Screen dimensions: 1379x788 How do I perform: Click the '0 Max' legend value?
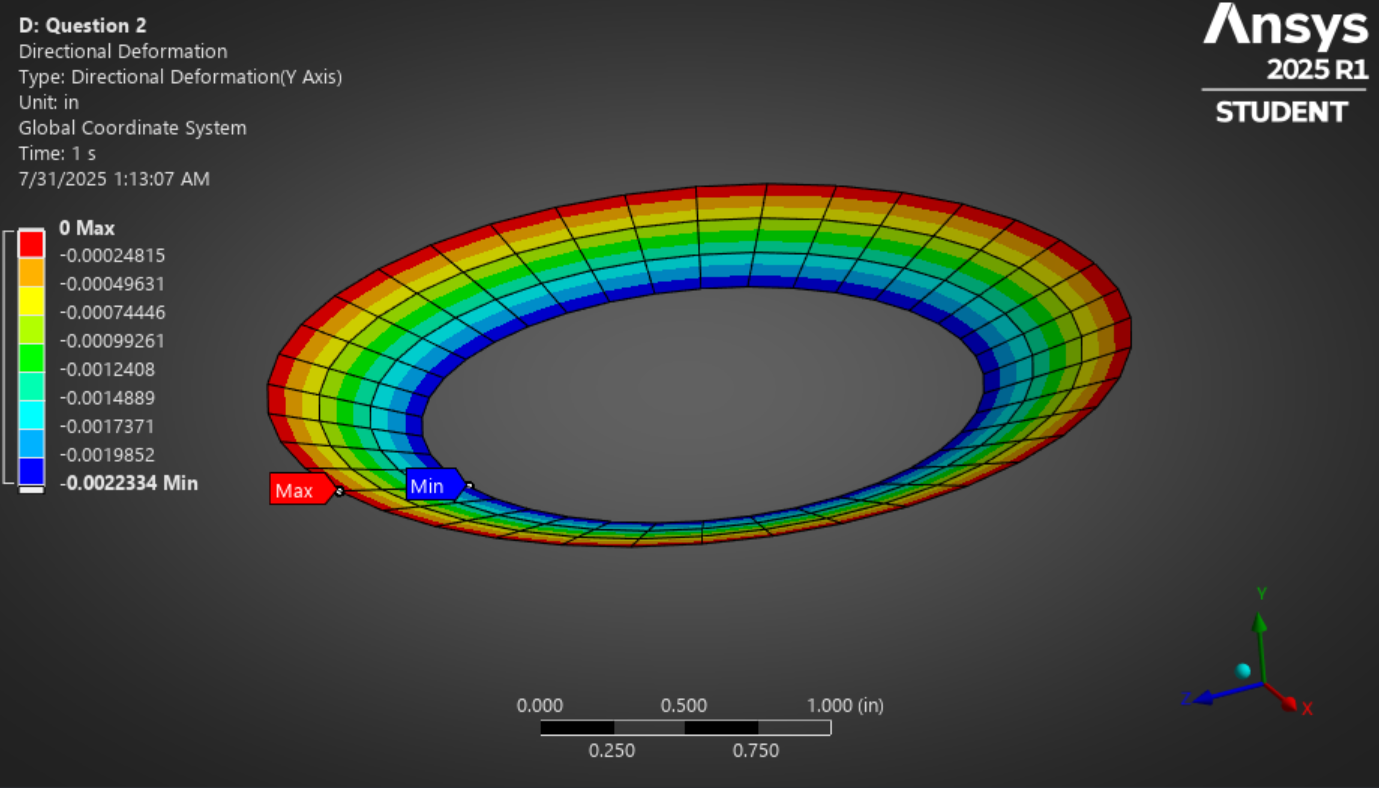coord(87,228)
